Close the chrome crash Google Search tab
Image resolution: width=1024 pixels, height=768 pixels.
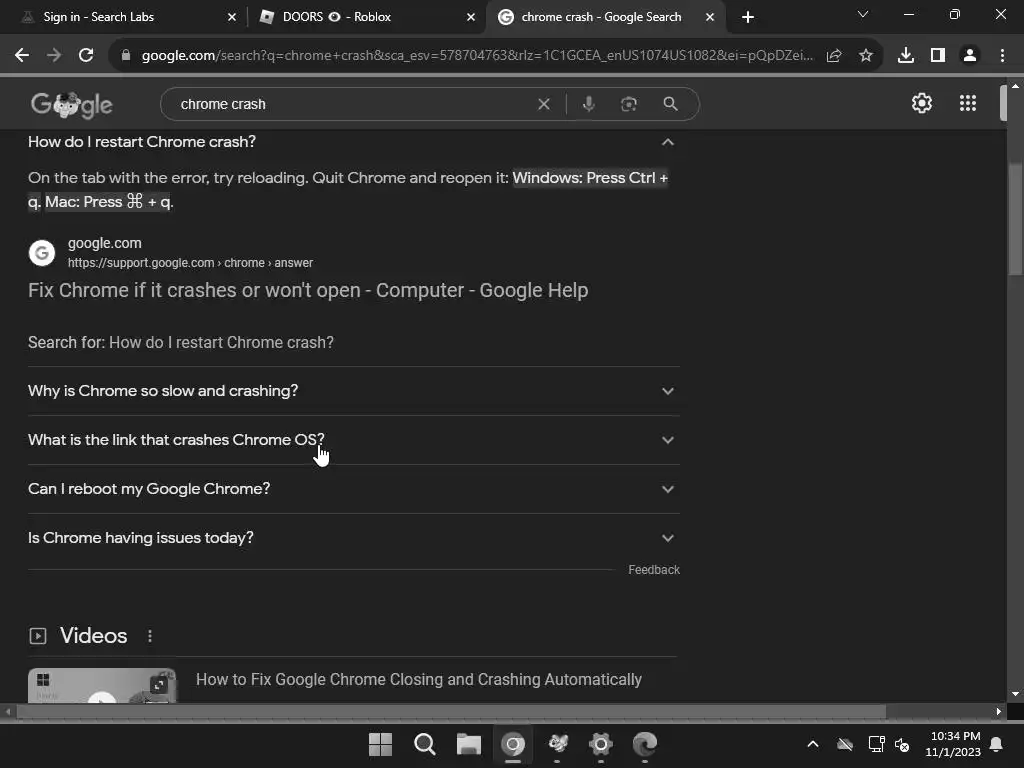(x=710, y=17)
